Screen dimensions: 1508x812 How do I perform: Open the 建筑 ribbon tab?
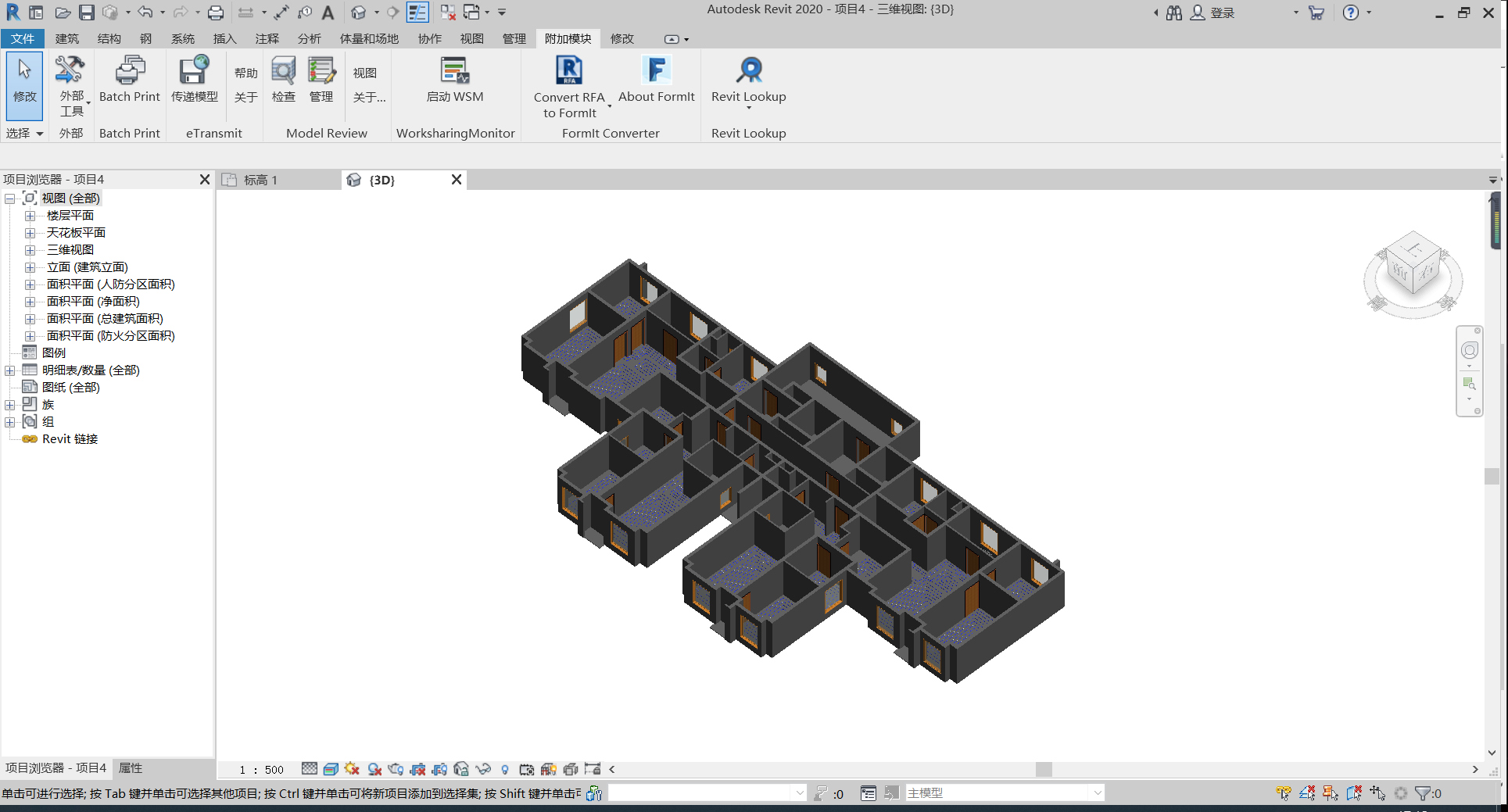[x=67, y=38]
